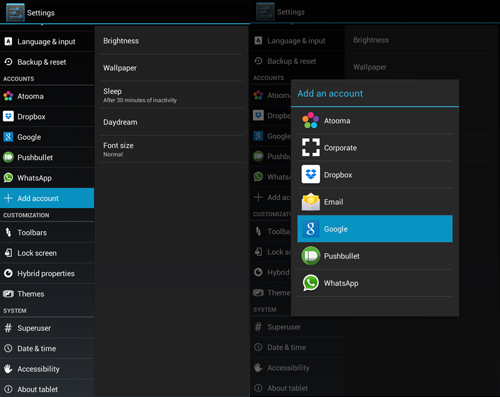This screenshot has height=397, width=500.
Task: Click Accessibility label in left sidebar
Action: pyautogui.click(x=38, y=369)
